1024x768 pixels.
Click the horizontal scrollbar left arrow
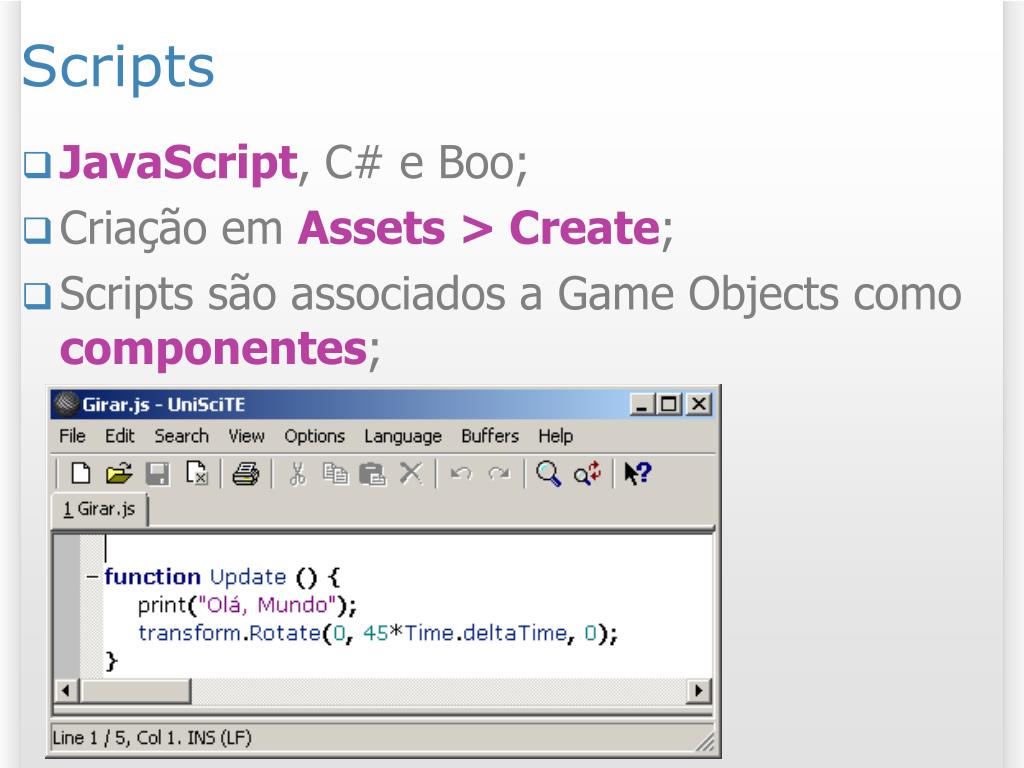pos(67,690)
